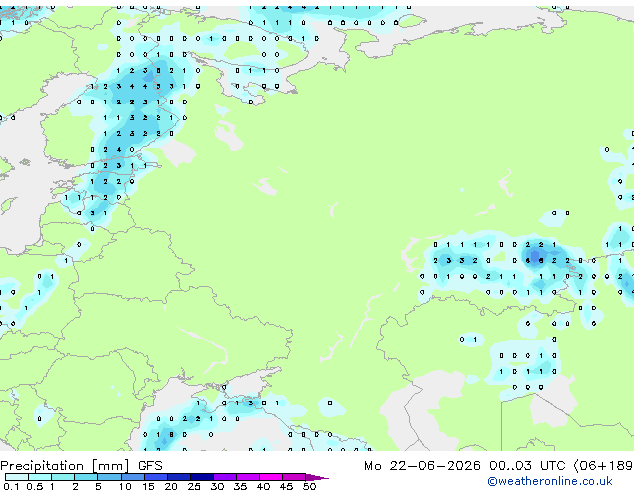Click the '10' legend scale label
The height and width of the screenshot is (490, 634).
pyautogui.click(x=125, y=486)
